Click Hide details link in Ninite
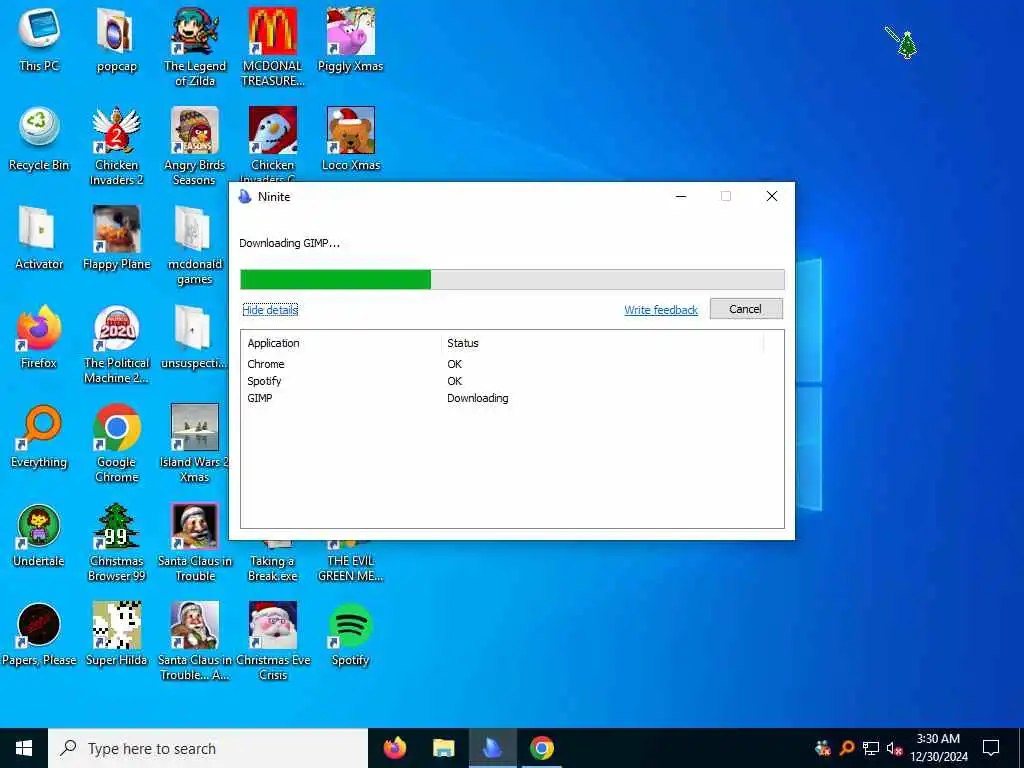This screenshot has height=768, width=1024. pos(270,310)
